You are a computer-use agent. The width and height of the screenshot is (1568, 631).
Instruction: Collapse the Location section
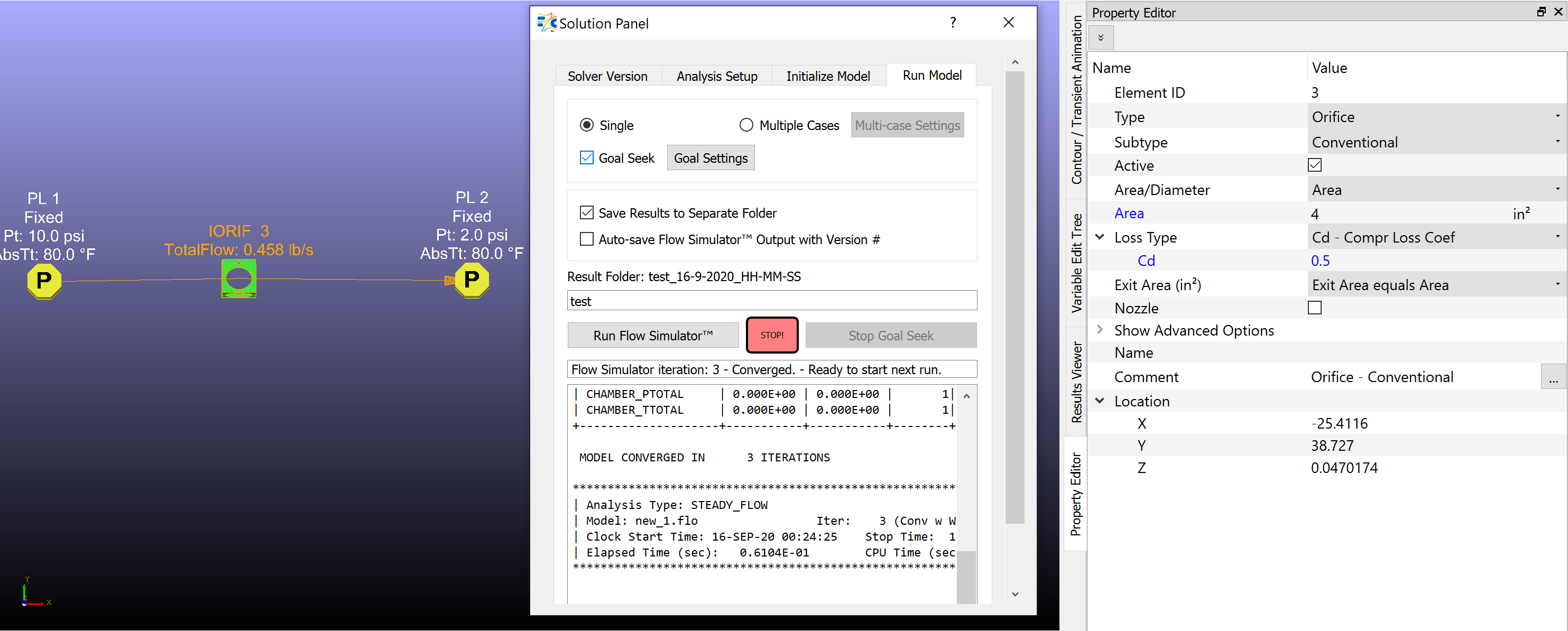pos(1100,401)
